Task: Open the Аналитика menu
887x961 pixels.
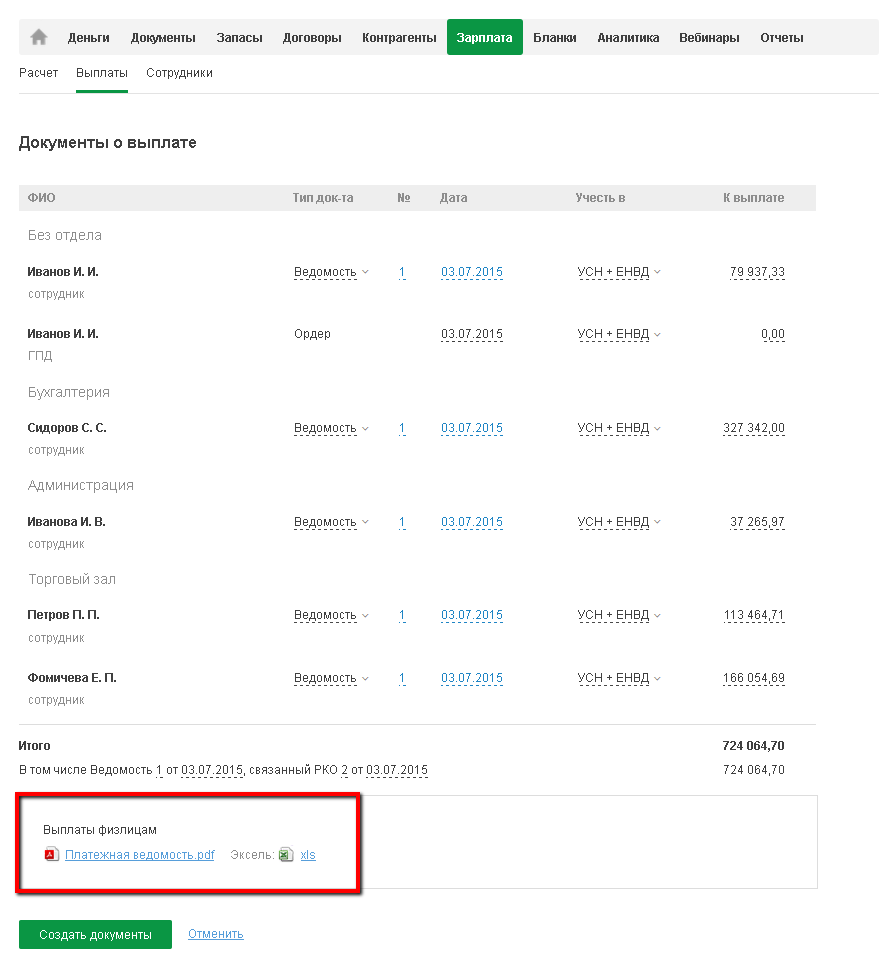Action: 628,37
